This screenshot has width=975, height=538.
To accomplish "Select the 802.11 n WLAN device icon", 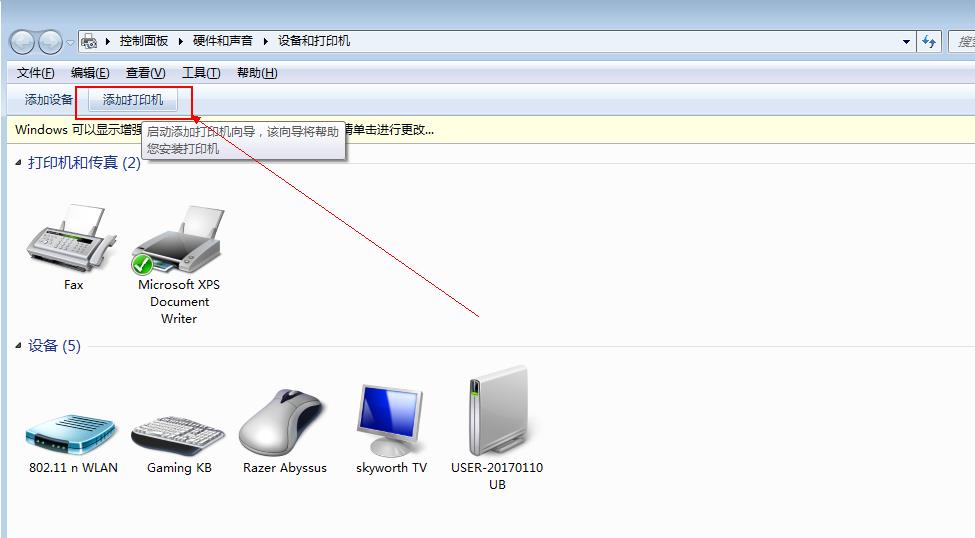I will pos(71,435).
